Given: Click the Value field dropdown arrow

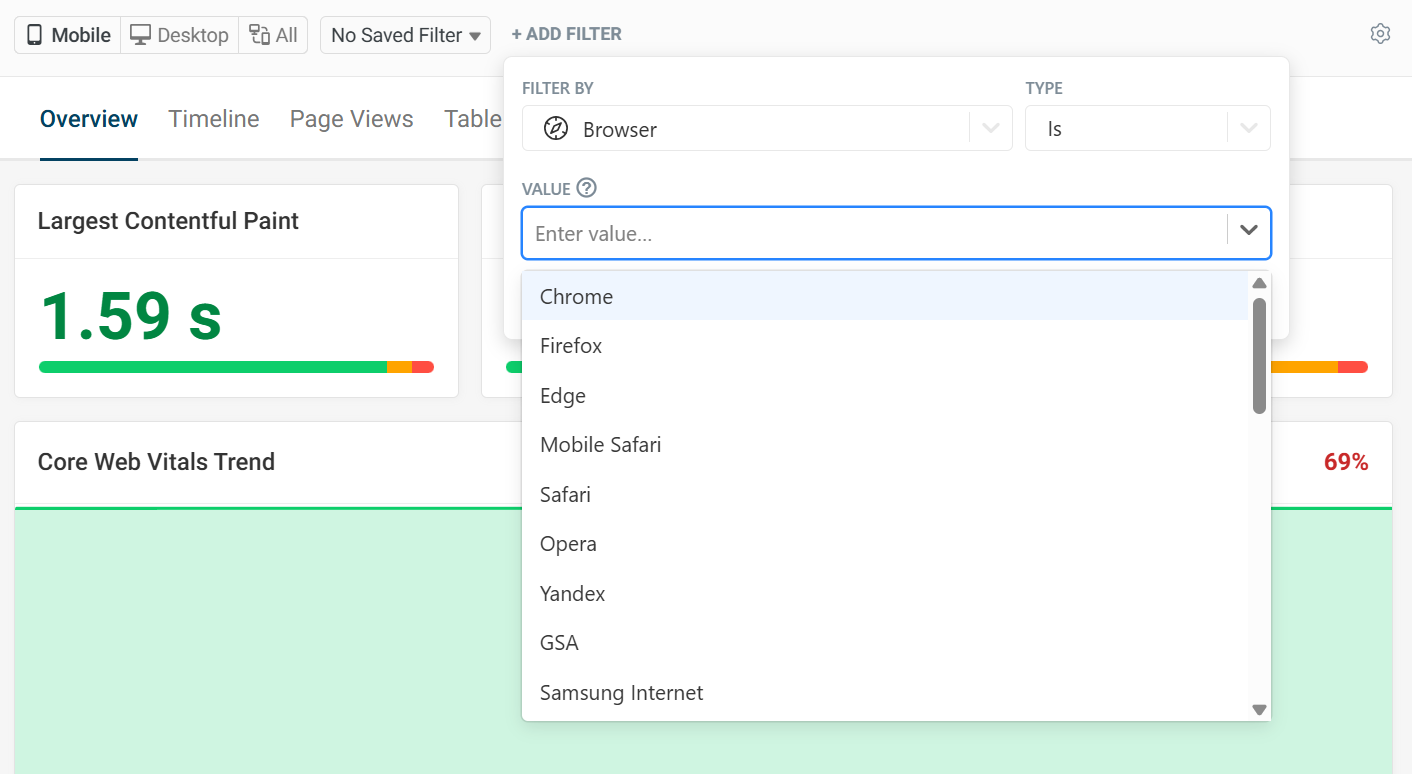Looking at the screenshot, I should tap(1249, 231).
